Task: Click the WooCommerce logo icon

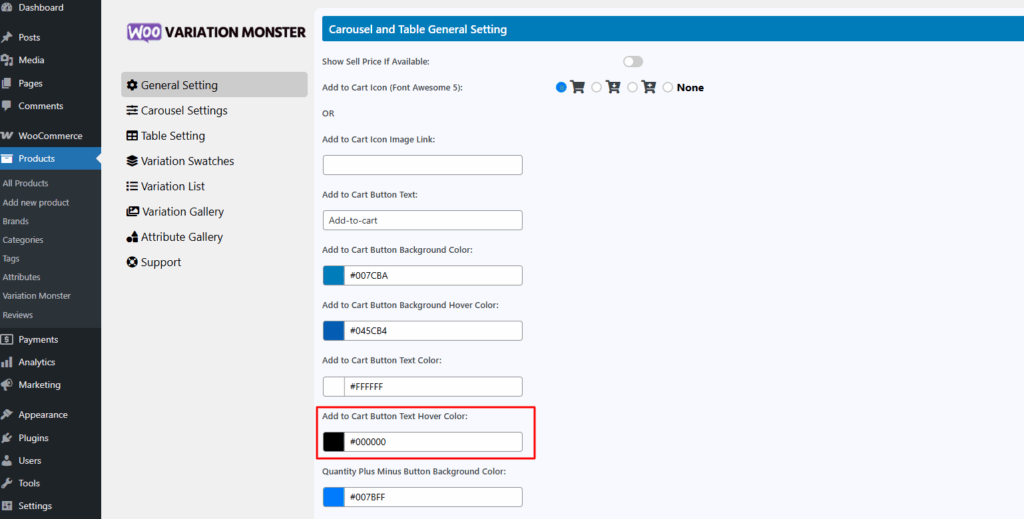Action: (x=7, y=136)
